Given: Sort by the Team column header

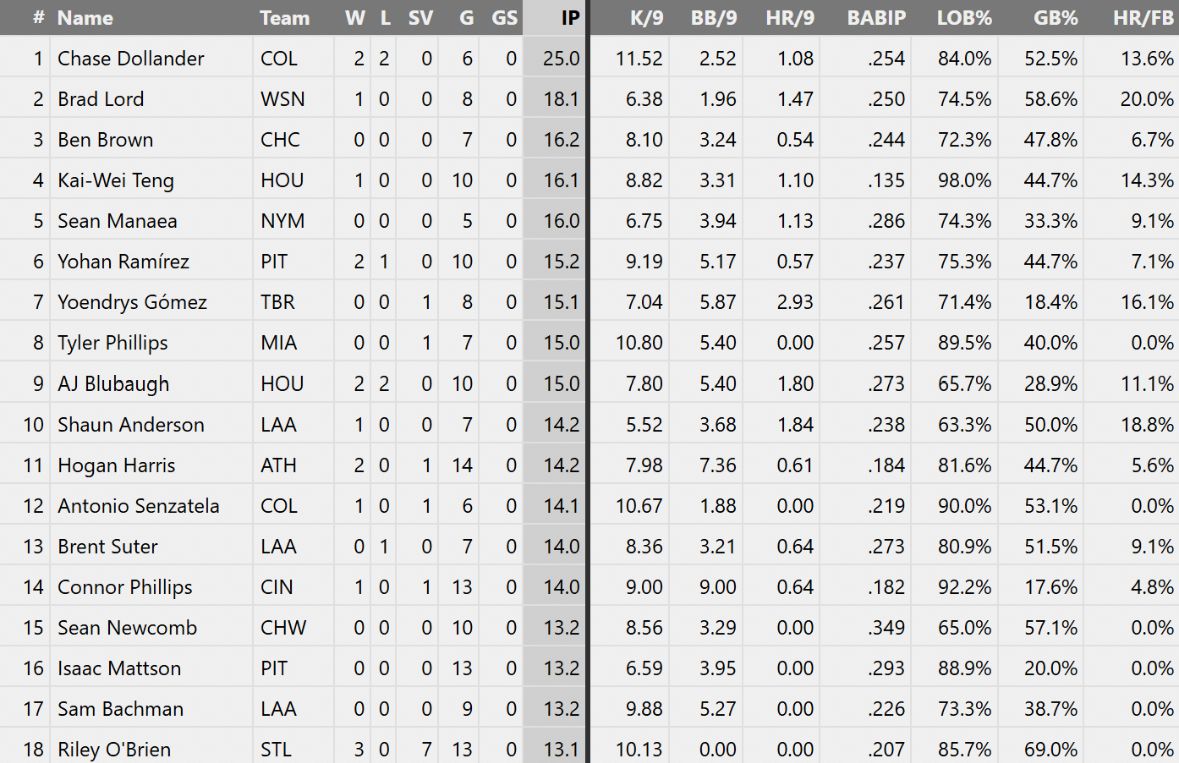Looking at the screenshot, I should [284, 18].
